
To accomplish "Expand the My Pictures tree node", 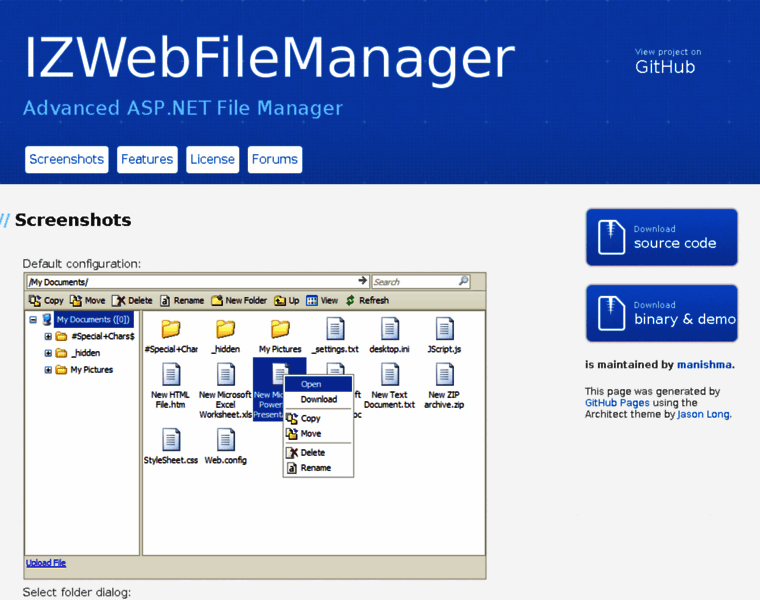I will 48,370.
